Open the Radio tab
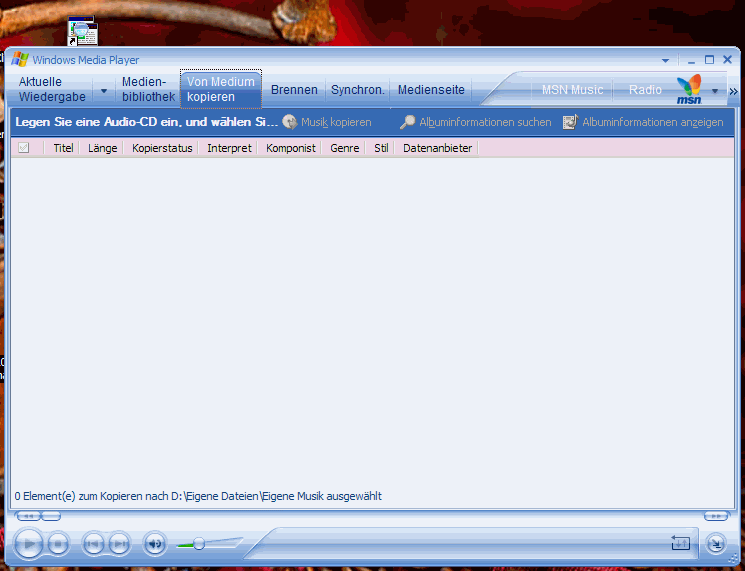 645,90
